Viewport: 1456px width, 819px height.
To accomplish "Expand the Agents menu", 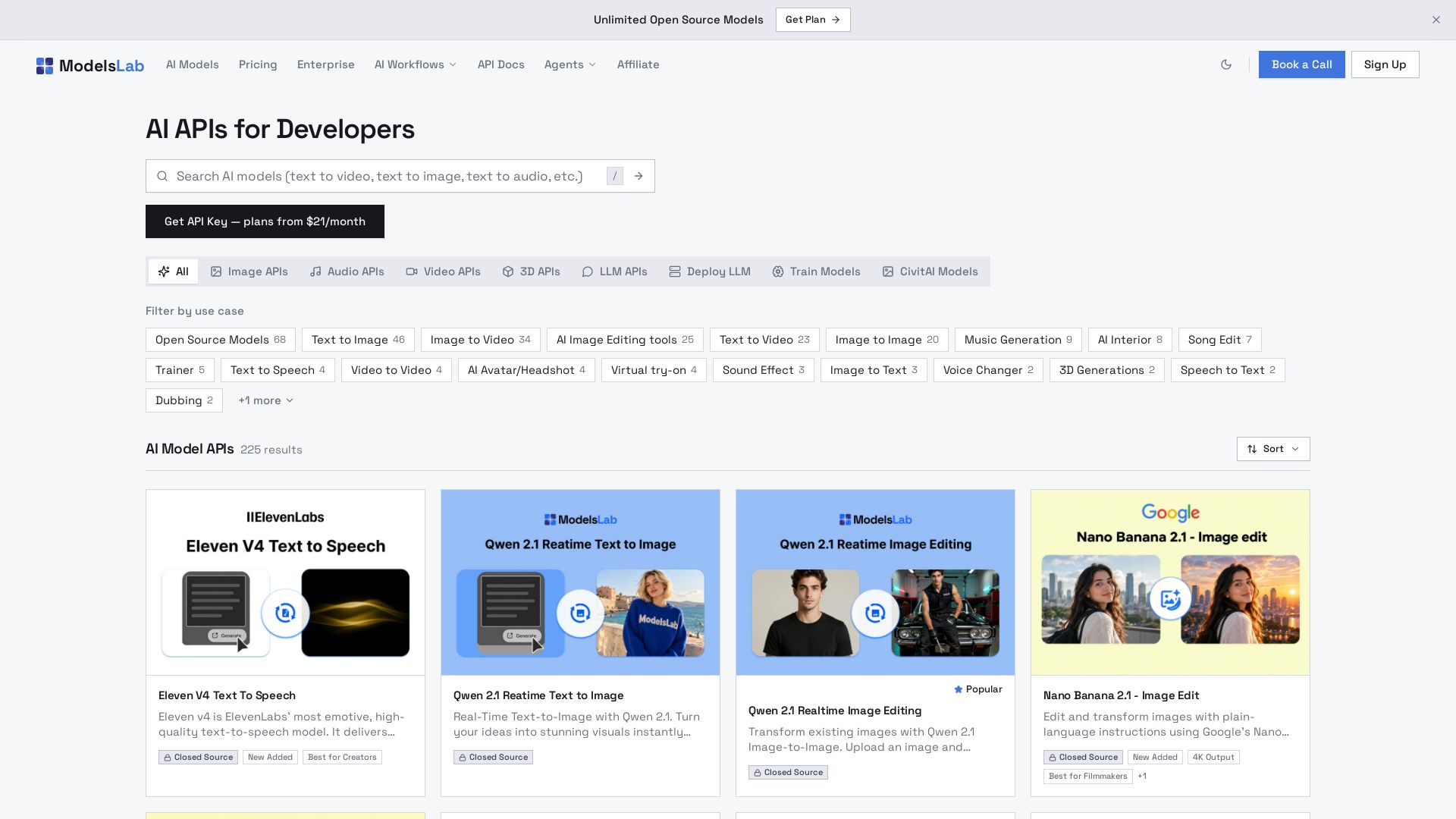I will coord(570,64).
